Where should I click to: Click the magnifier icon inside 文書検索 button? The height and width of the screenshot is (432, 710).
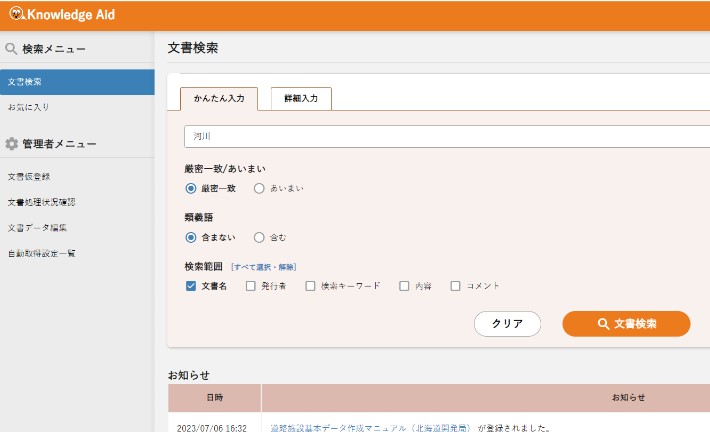603,324
